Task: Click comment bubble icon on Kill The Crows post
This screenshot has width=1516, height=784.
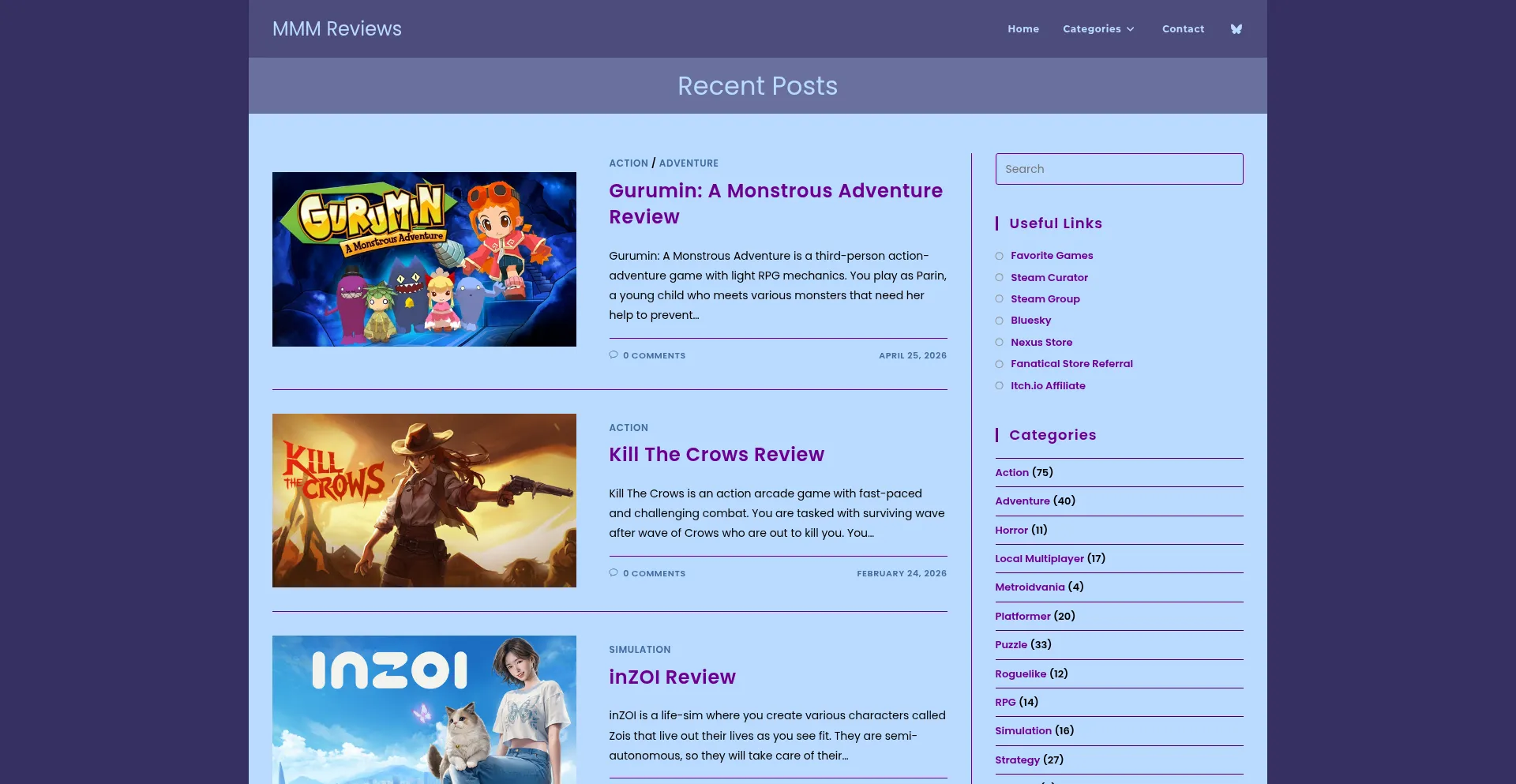Action: (x=614, y=572)
